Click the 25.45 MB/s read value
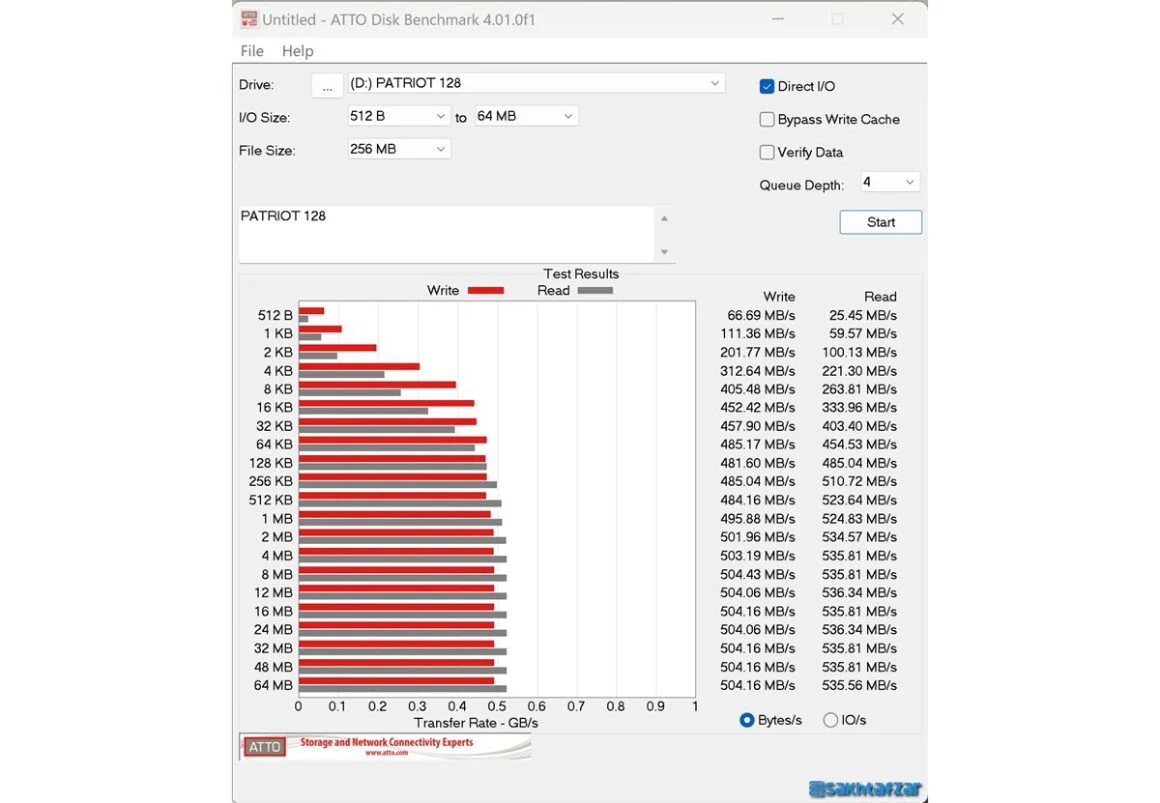 (863, 315)
